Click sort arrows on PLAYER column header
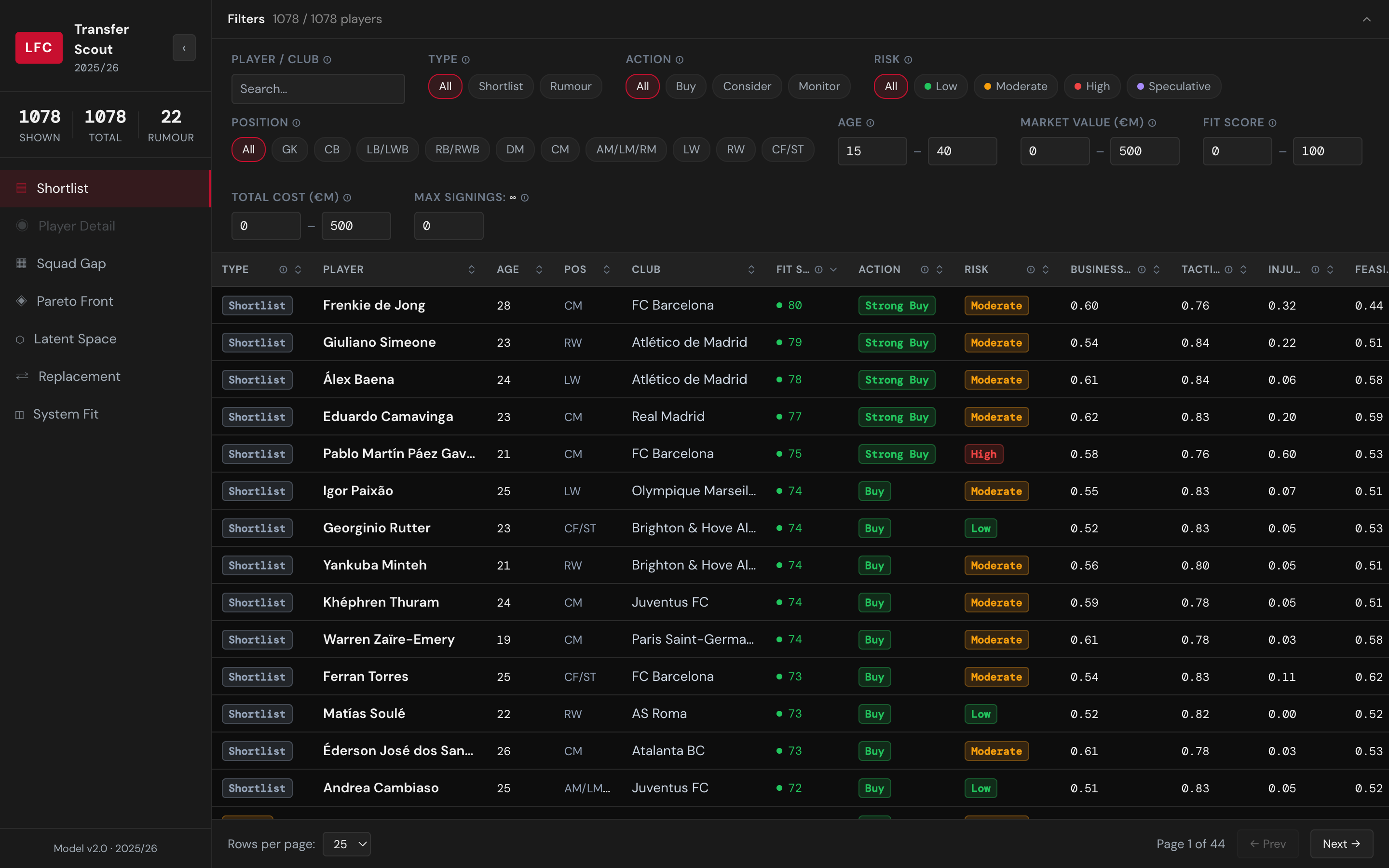Image resolution: width=1389 pixels, height=868 pixels. pos(471,269)
